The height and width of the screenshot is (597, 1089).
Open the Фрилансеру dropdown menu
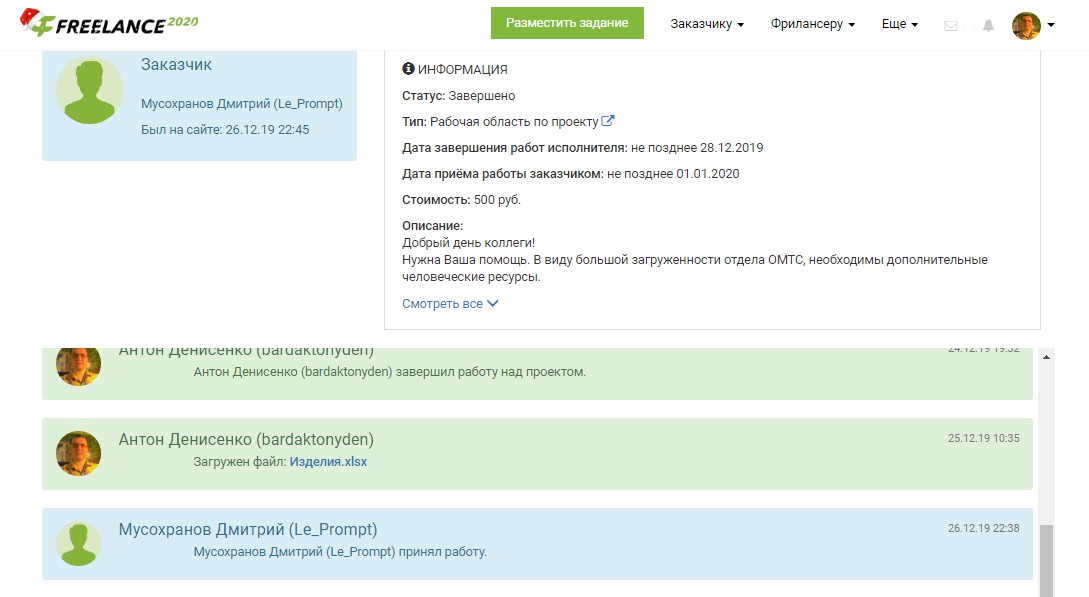(812, 24)
